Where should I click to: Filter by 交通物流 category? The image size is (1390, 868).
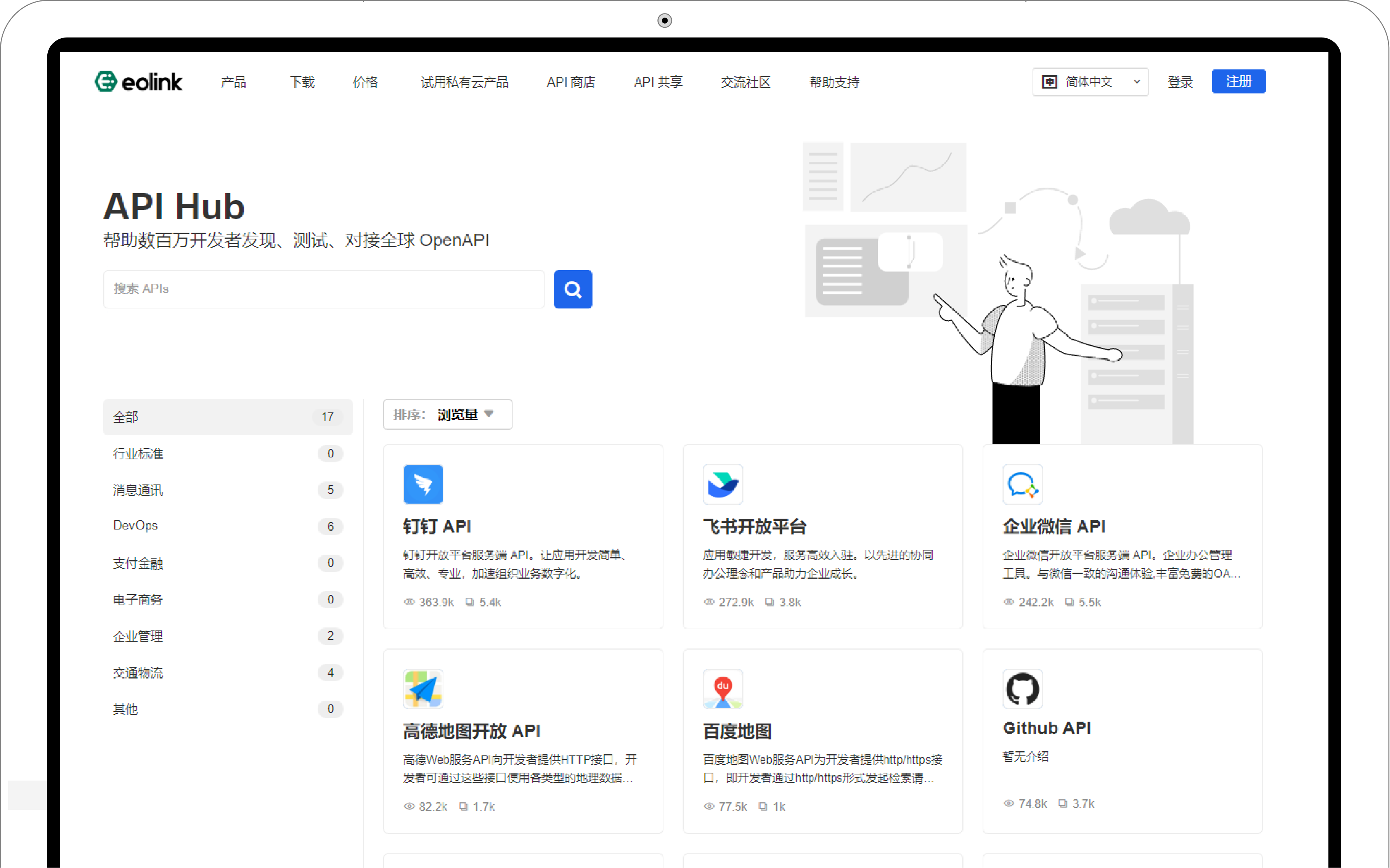pos(138,672)
